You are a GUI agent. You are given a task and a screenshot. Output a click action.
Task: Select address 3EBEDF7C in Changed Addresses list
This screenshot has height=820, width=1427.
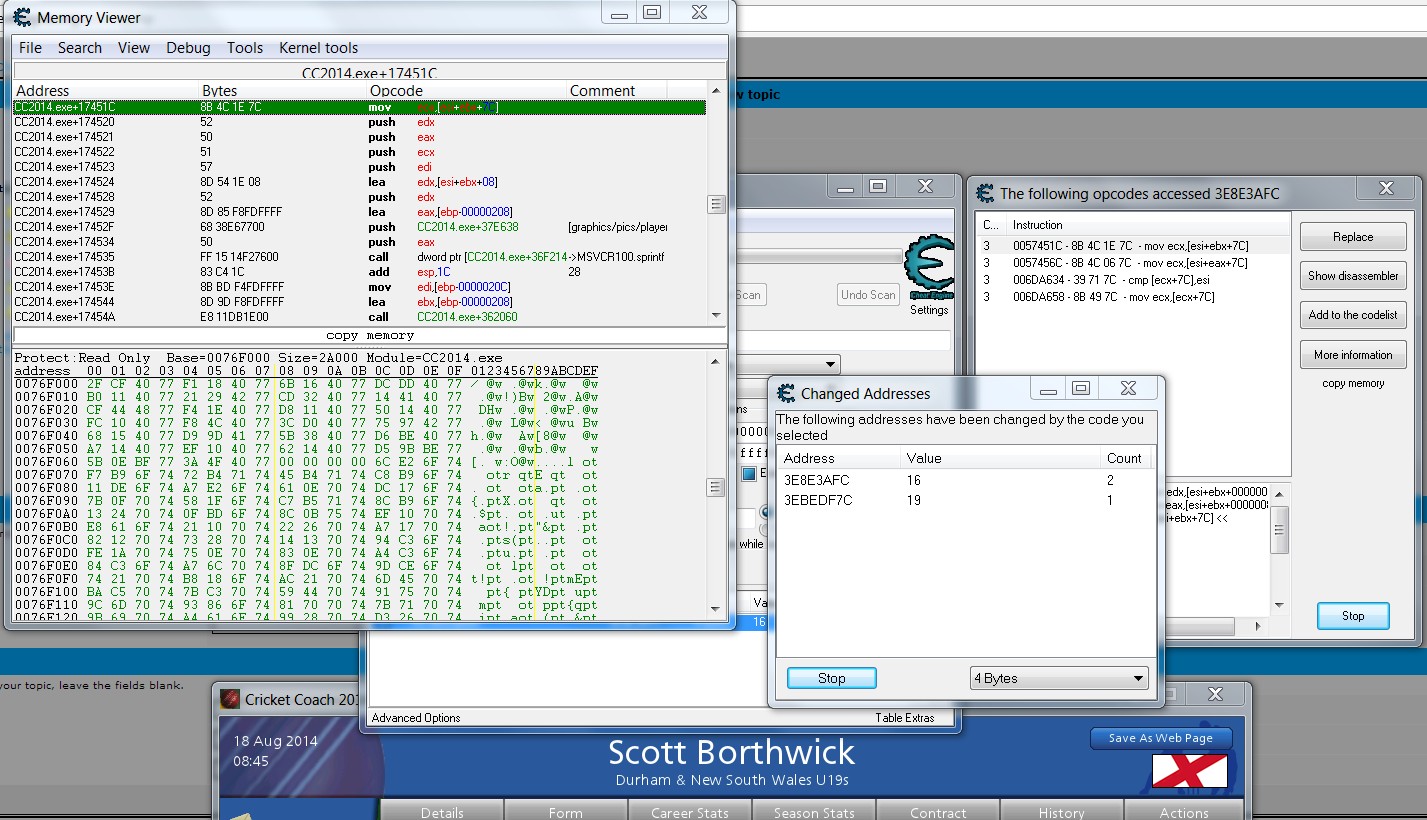coord(818,500)
